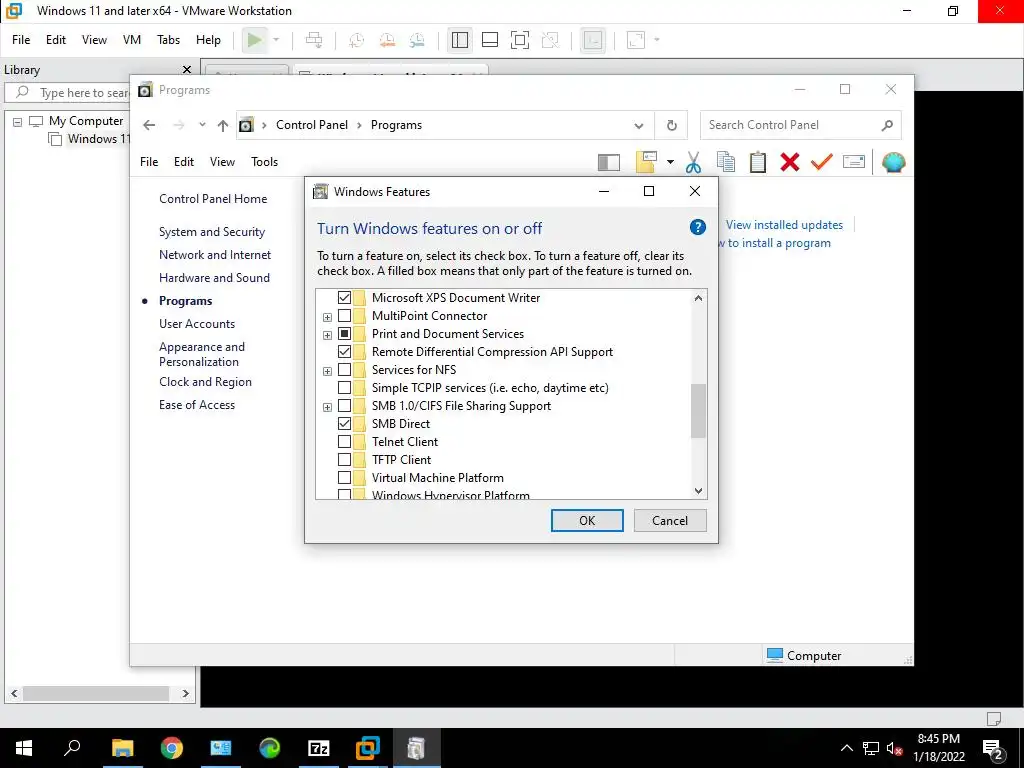Enable Simple TCPIP services checkbox
Image resolution: width=1024 pixels, height=768 pixels.
[344, 388]
